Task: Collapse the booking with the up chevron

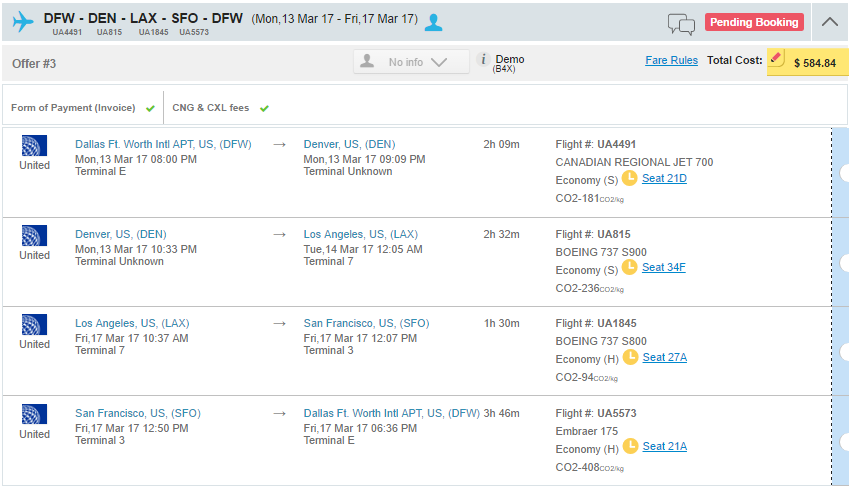Action: (x=830, y=22)
